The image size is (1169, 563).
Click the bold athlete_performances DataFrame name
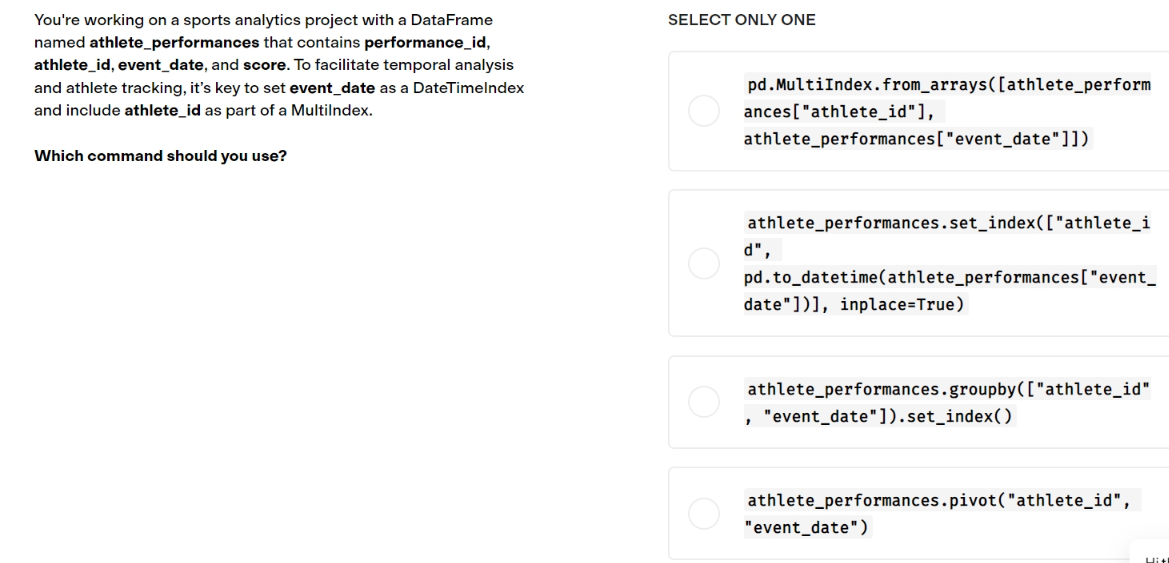pos(174,43)
